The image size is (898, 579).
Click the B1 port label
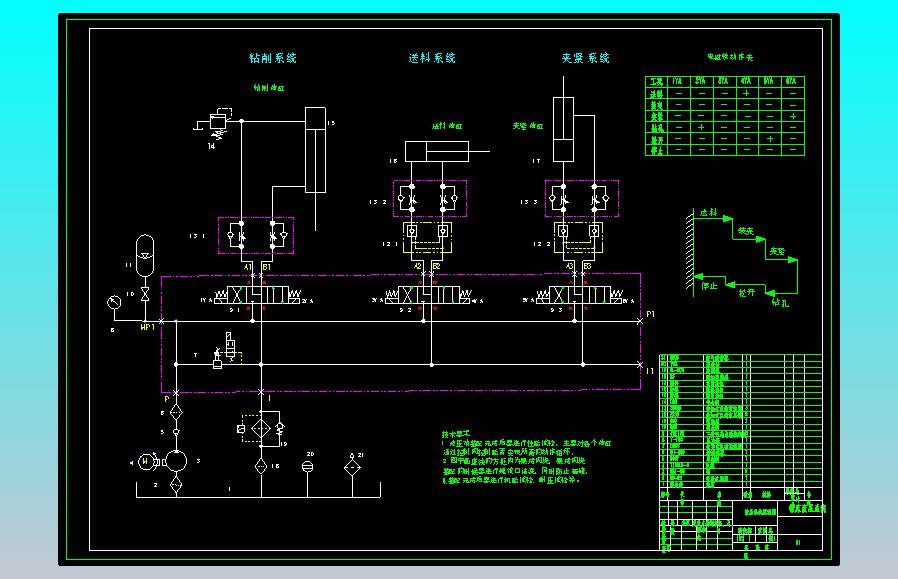pyautogui.click(x=266, y=267)
